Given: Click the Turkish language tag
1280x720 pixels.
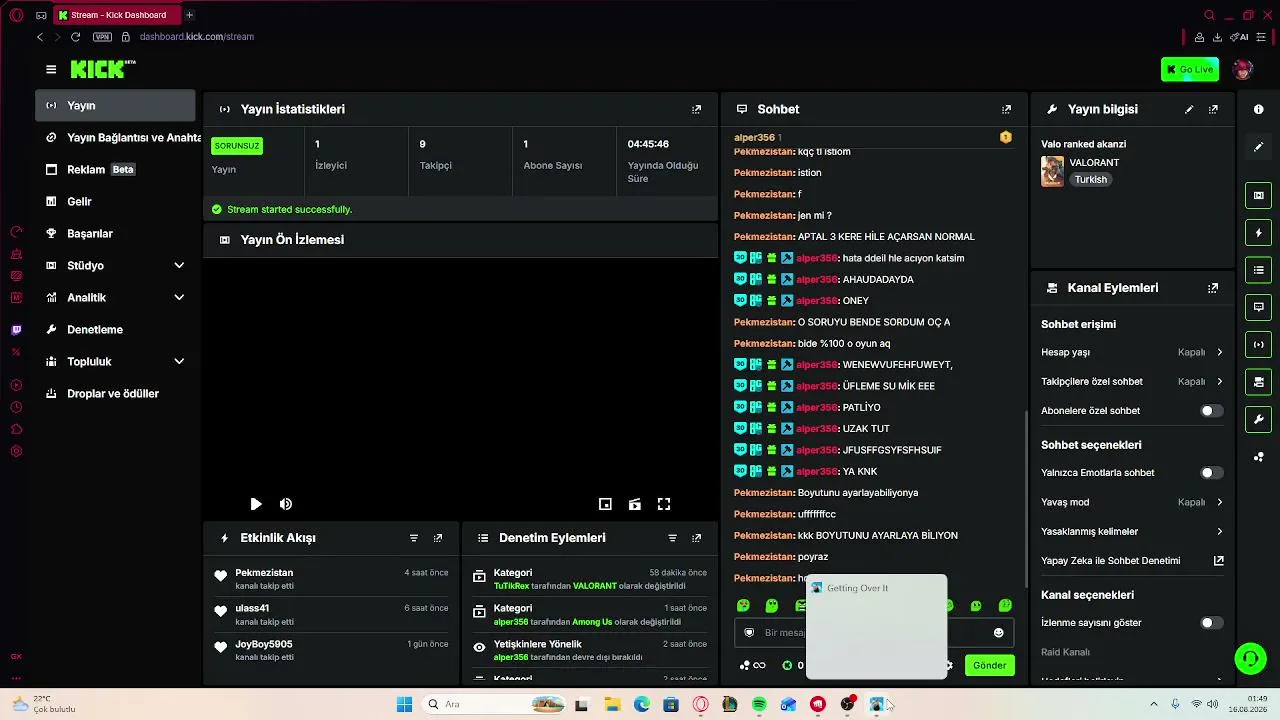Looking at the screenshot, I should (1091, 180).
